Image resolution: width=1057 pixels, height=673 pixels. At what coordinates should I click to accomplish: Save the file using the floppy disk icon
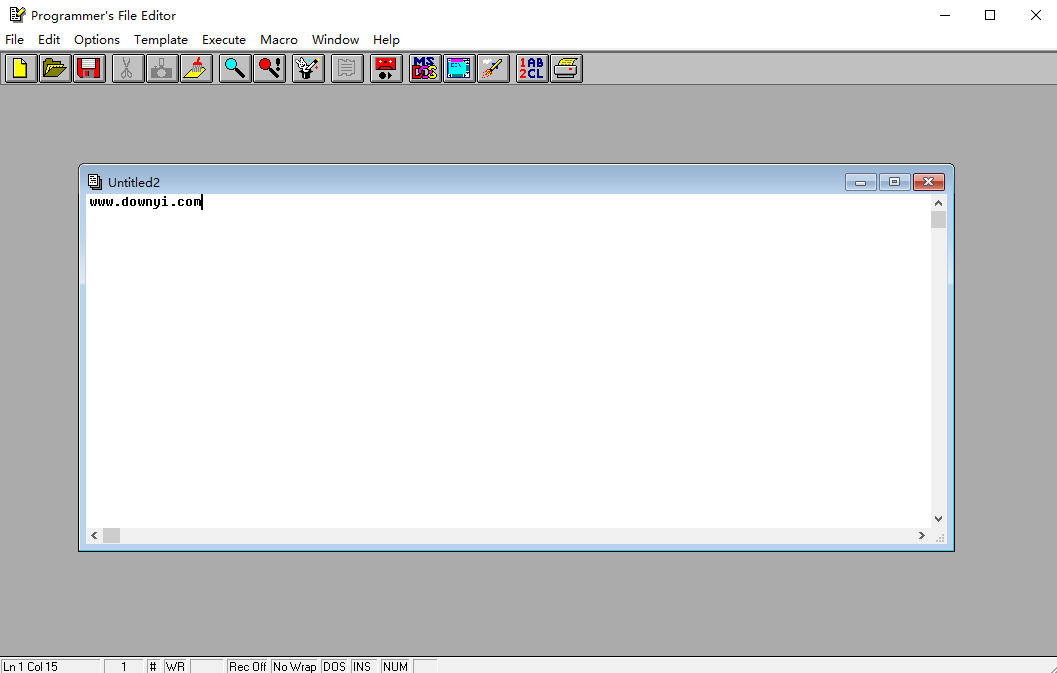click(89, 68)
